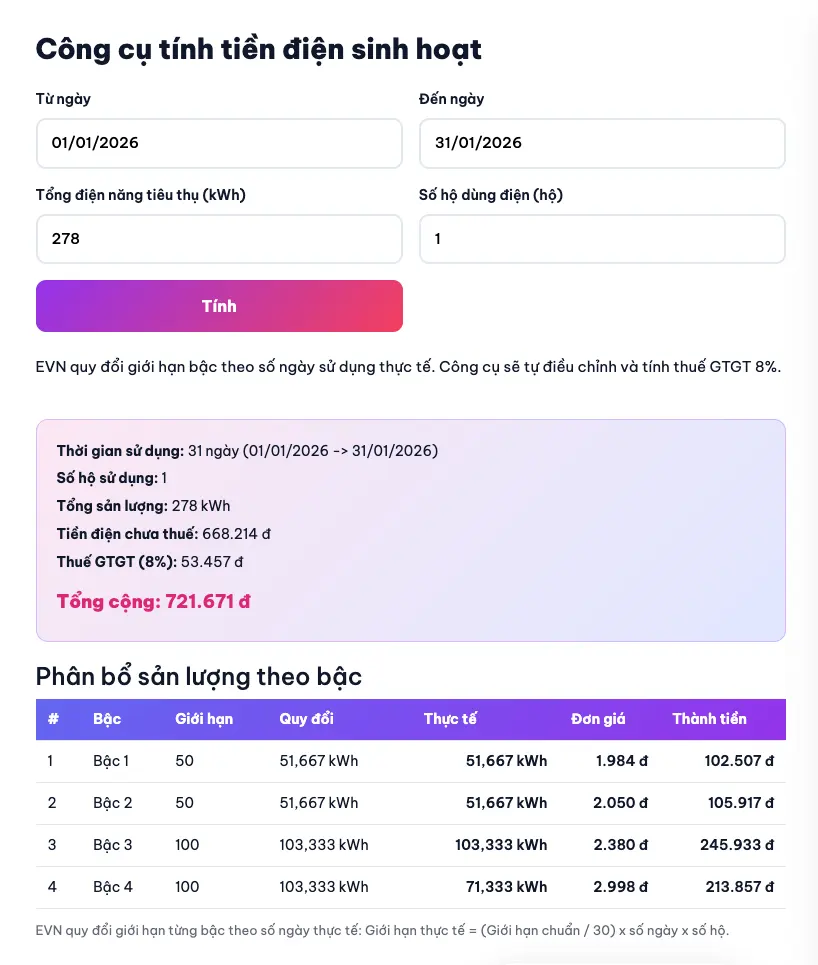Select the Bậc 2 table row
This screenshot has height=965, width=818.
pyautogui.click(x=410, y=803)
